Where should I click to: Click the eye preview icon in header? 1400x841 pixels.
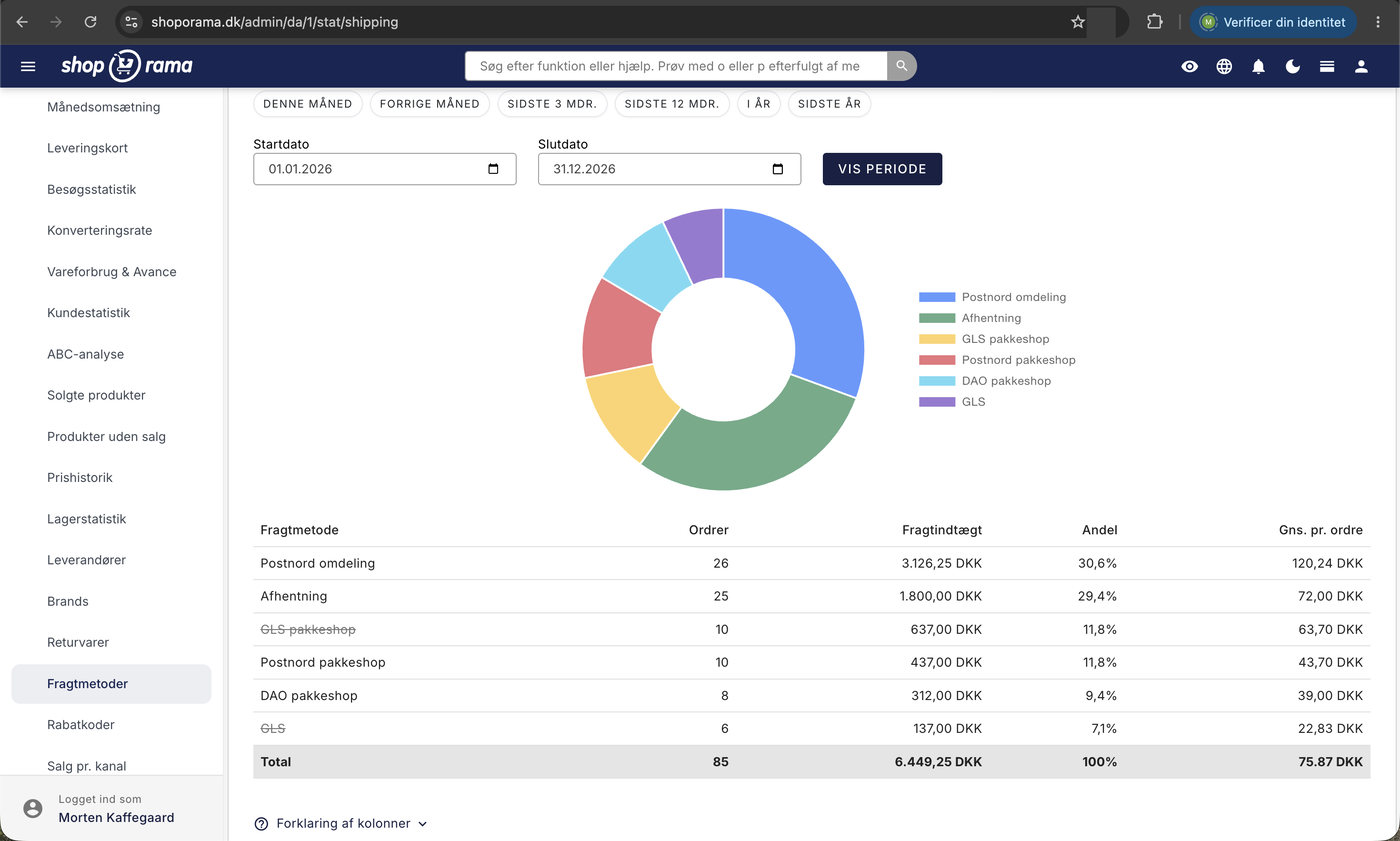pyautogui.click(x=1189, y=66)
